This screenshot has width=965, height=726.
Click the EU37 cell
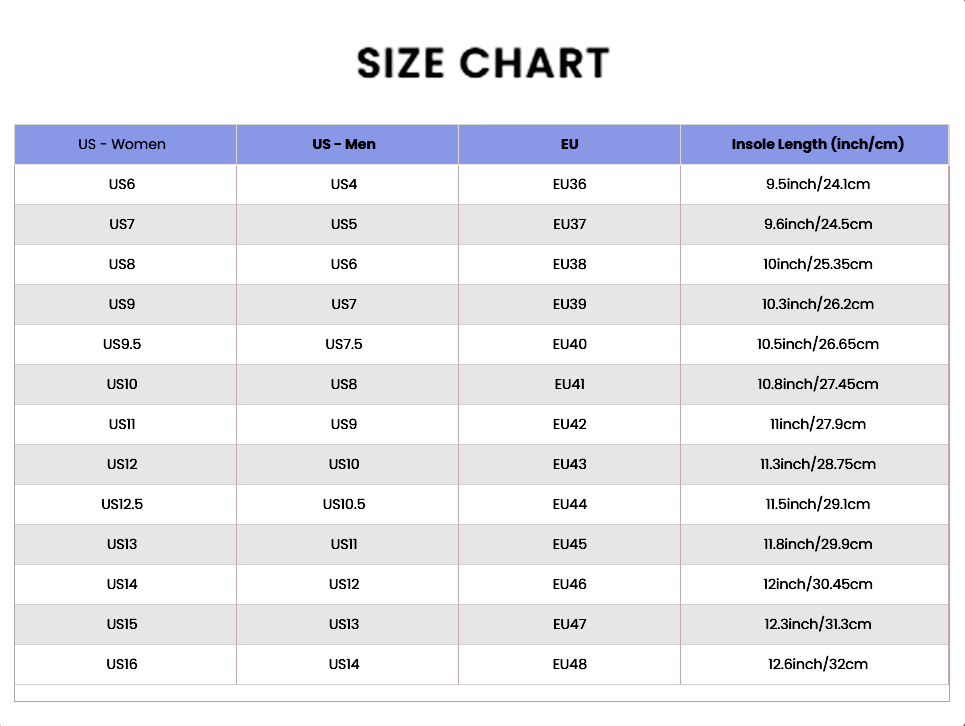click(569, 224)
